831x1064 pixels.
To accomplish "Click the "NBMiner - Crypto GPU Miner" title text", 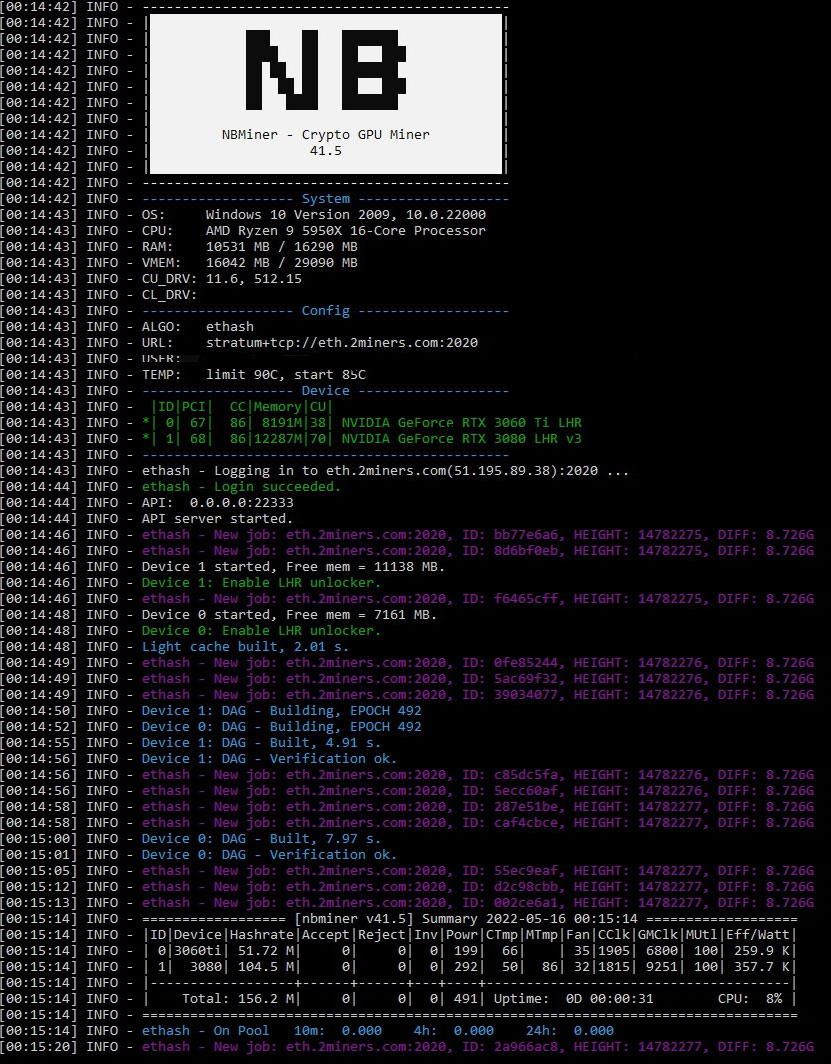I will click(x=326, y=134).
